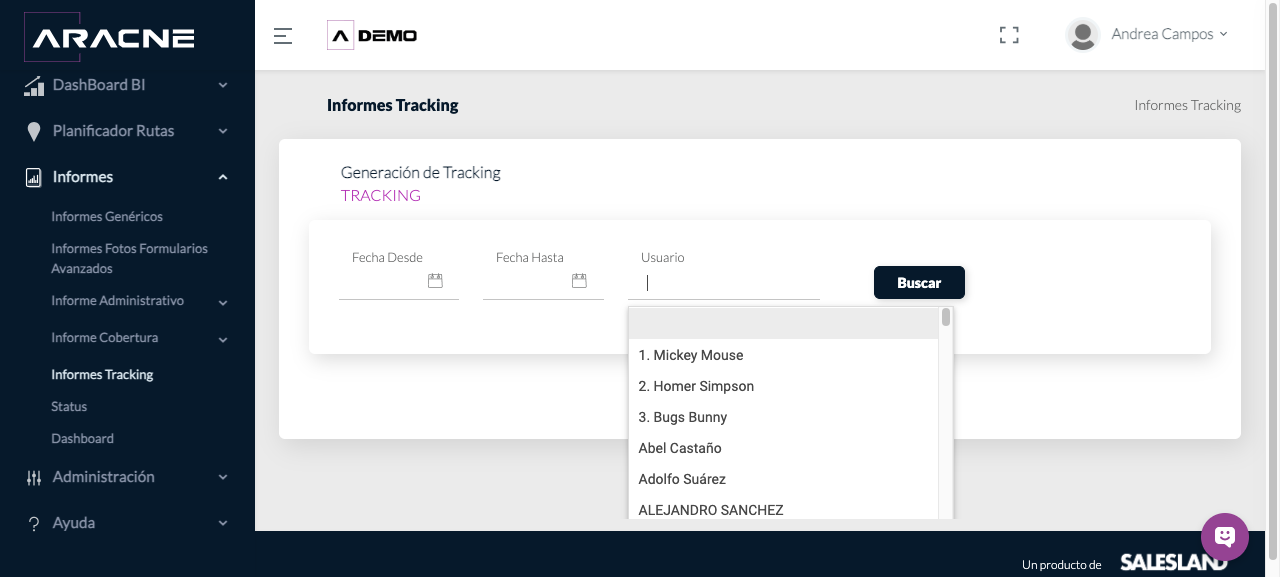Image resolution: width=1280 pixels, height=577 pixels.
Task: Activate the fullscreen icon
Action: (1009, 35)
